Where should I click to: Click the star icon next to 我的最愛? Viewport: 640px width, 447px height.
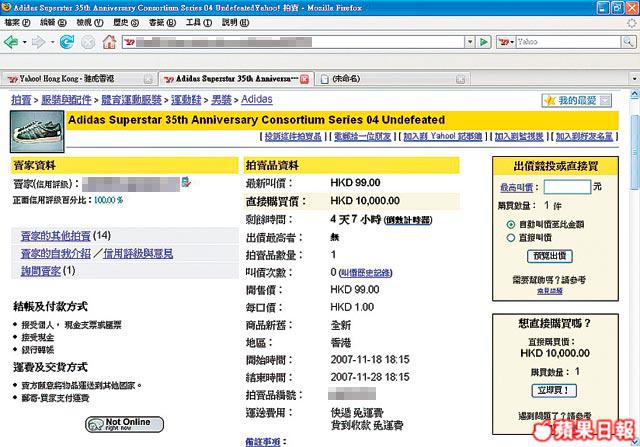(x=549, y=101)
